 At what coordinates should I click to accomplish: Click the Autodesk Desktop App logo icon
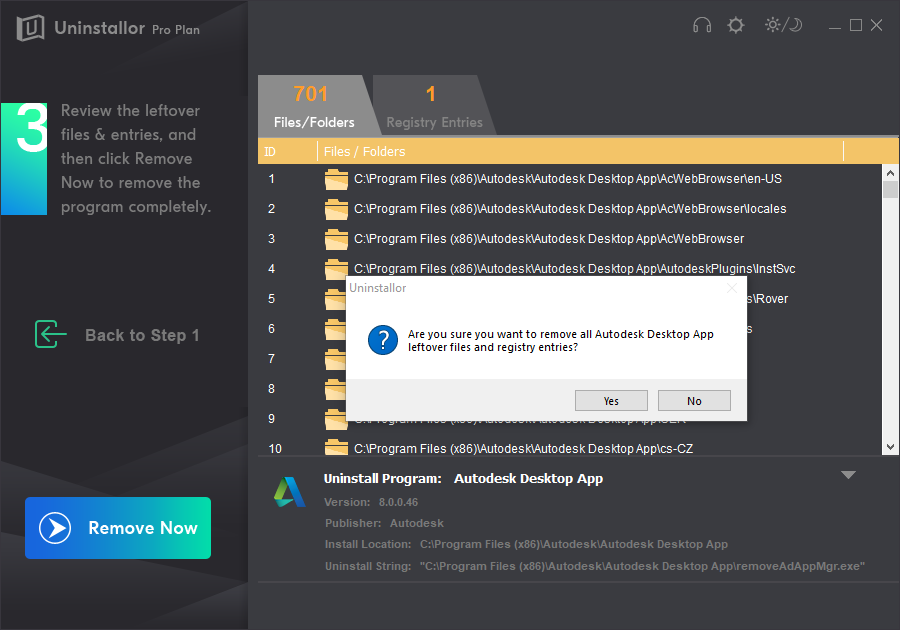tap(290, 492)
